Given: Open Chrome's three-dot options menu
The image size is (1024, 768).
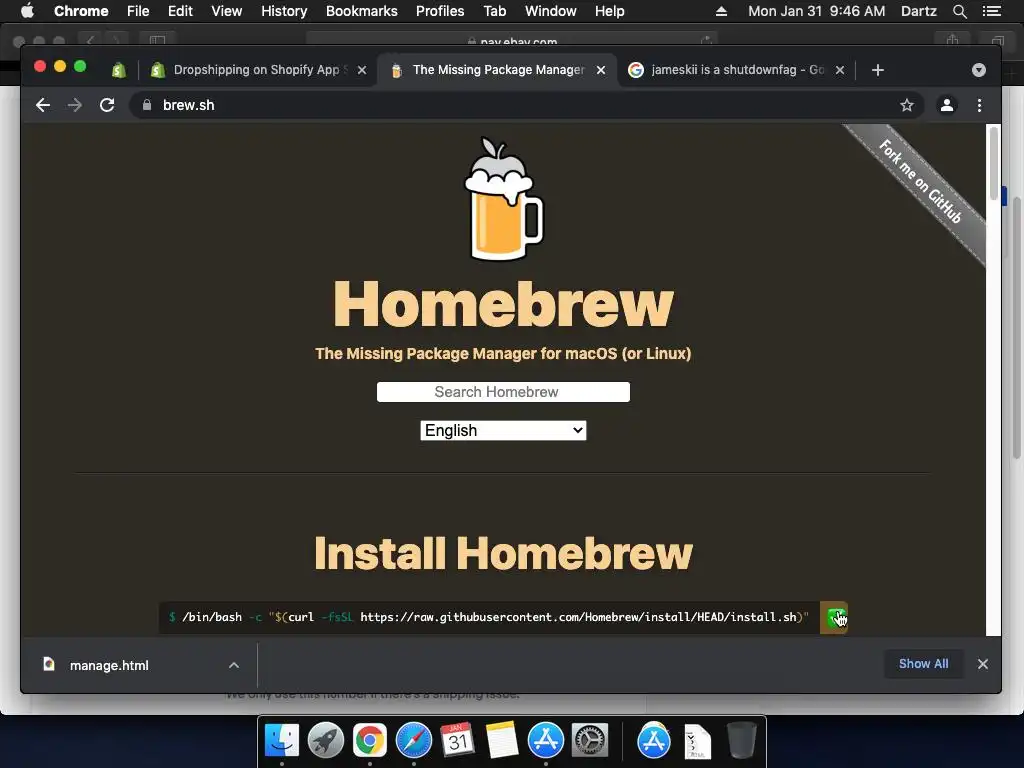Looking at the screenshot, I should [x=979, y=105].
